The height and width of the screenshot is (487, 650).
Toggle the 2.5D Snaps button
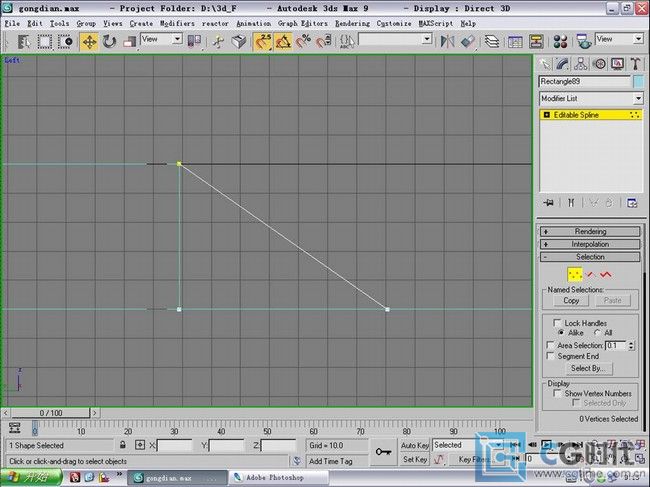[x=263, y=41]
